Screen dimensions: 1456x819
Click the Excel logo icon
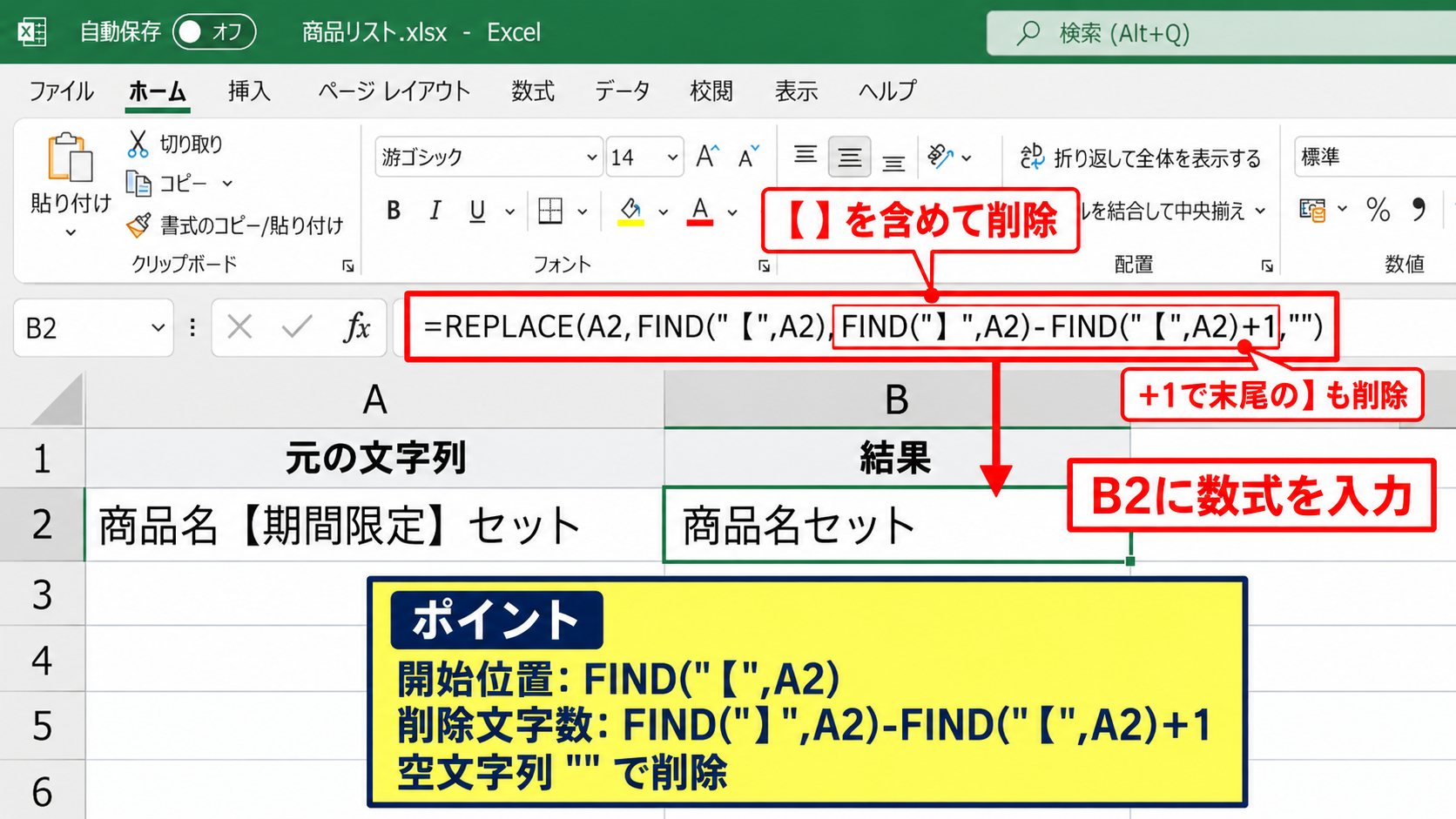(x=32, y=32)
